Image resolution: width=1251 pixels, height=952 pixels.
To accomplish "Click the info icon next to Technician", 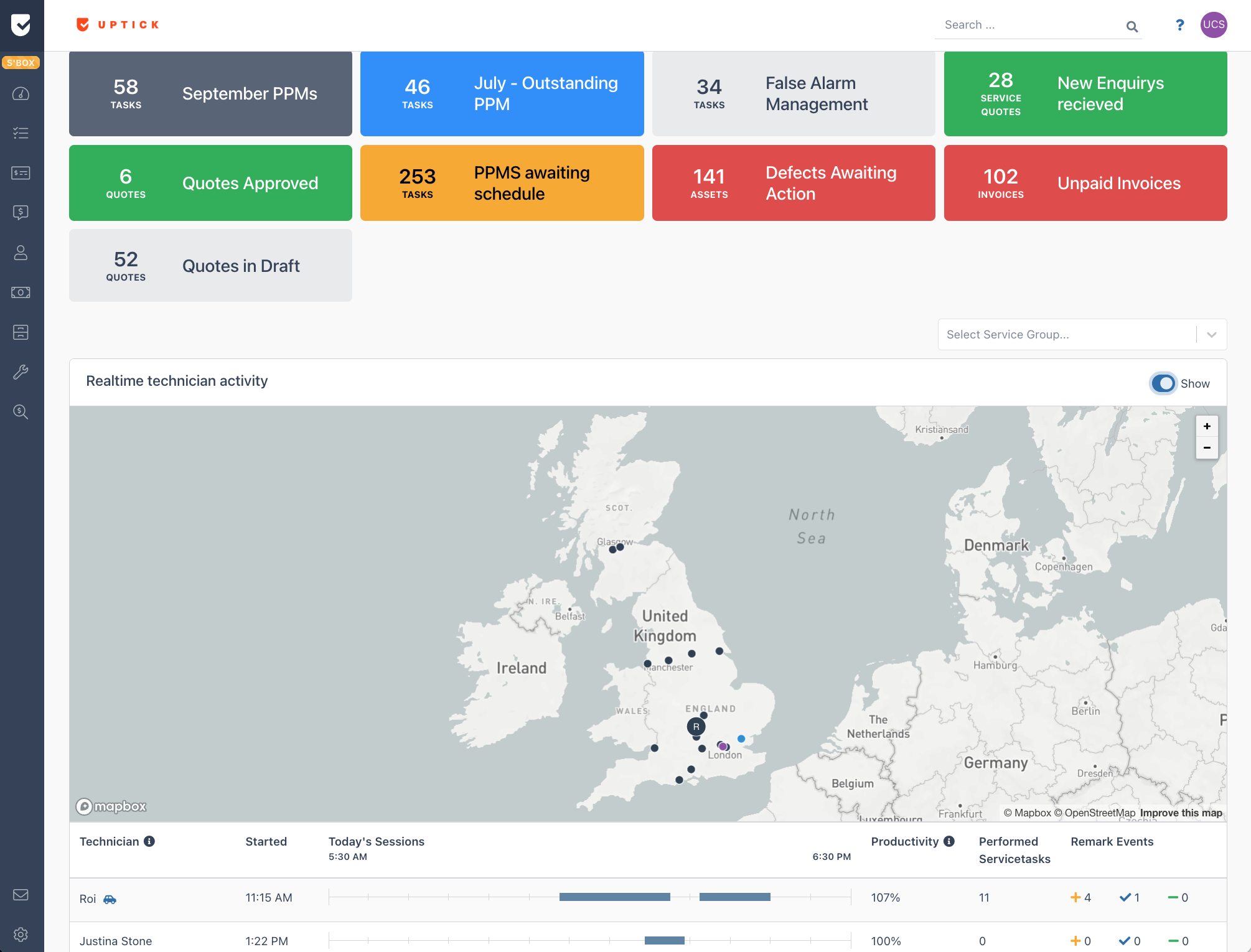I will tap(149, 841).
